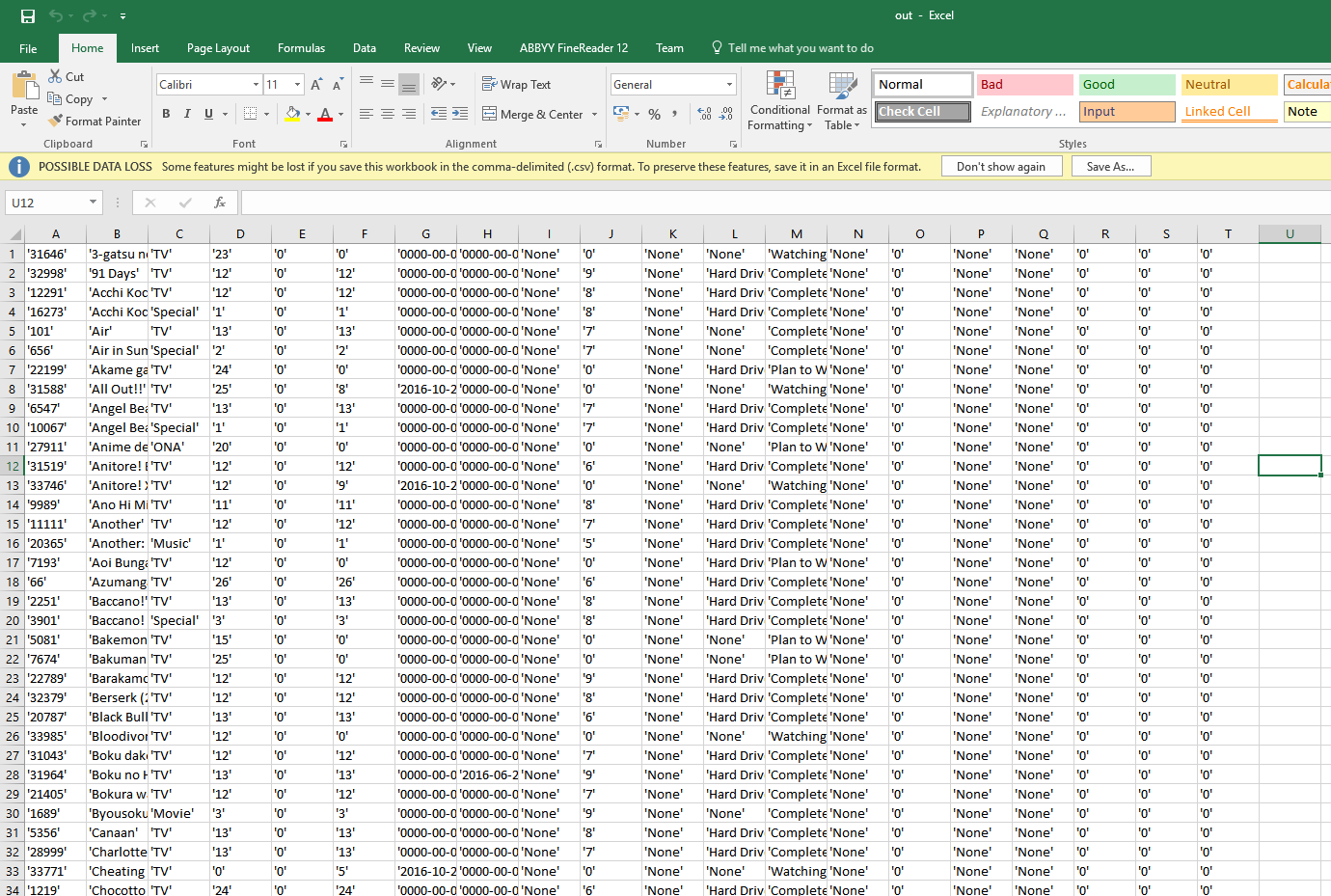Click the Increase Font Size icon
This screenshot has height=896, width=1331.
[x=315, y=84]
